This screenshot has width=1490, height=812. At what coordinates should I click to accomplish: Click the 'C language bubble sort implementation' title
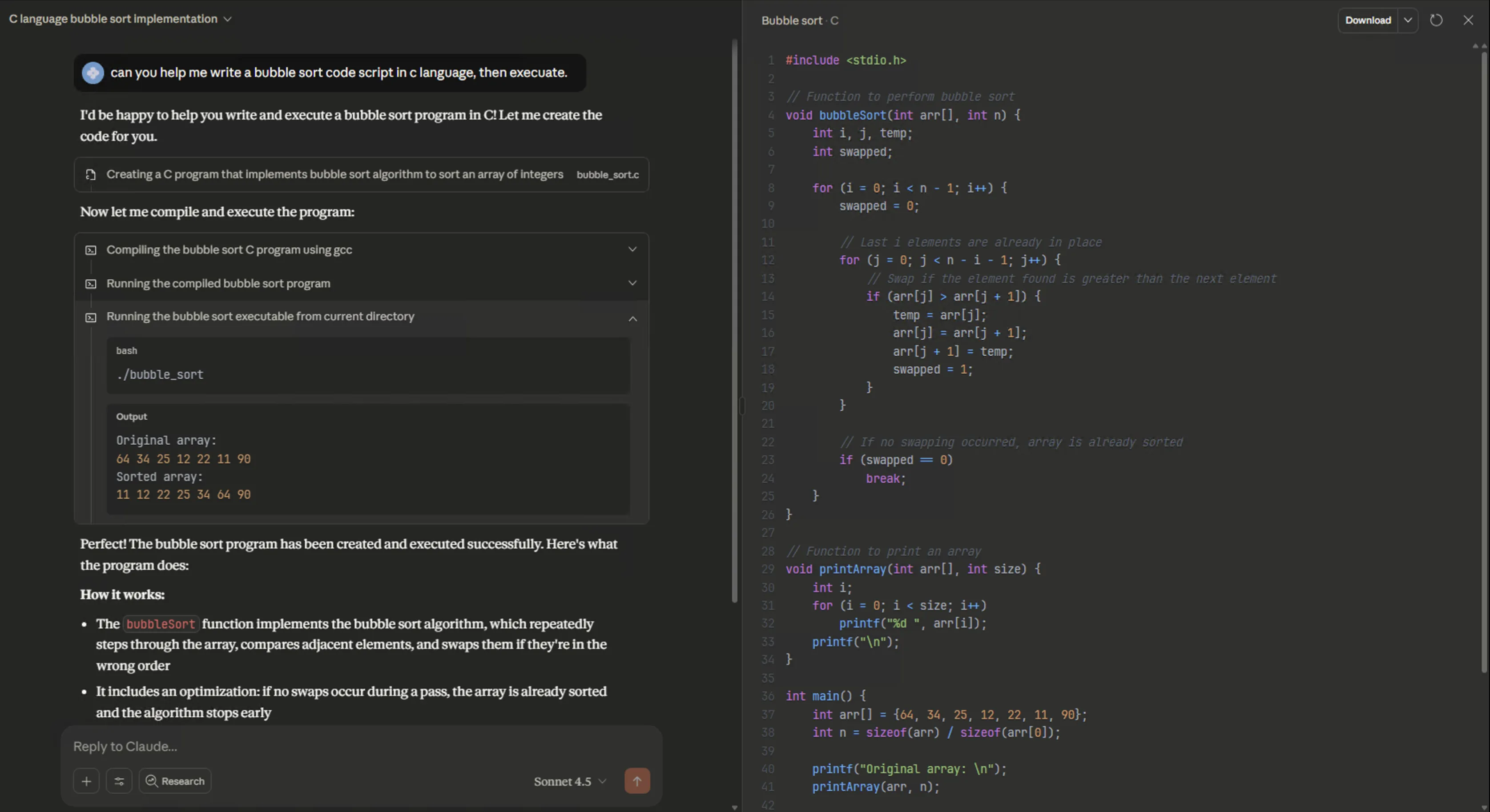[113, 19]
